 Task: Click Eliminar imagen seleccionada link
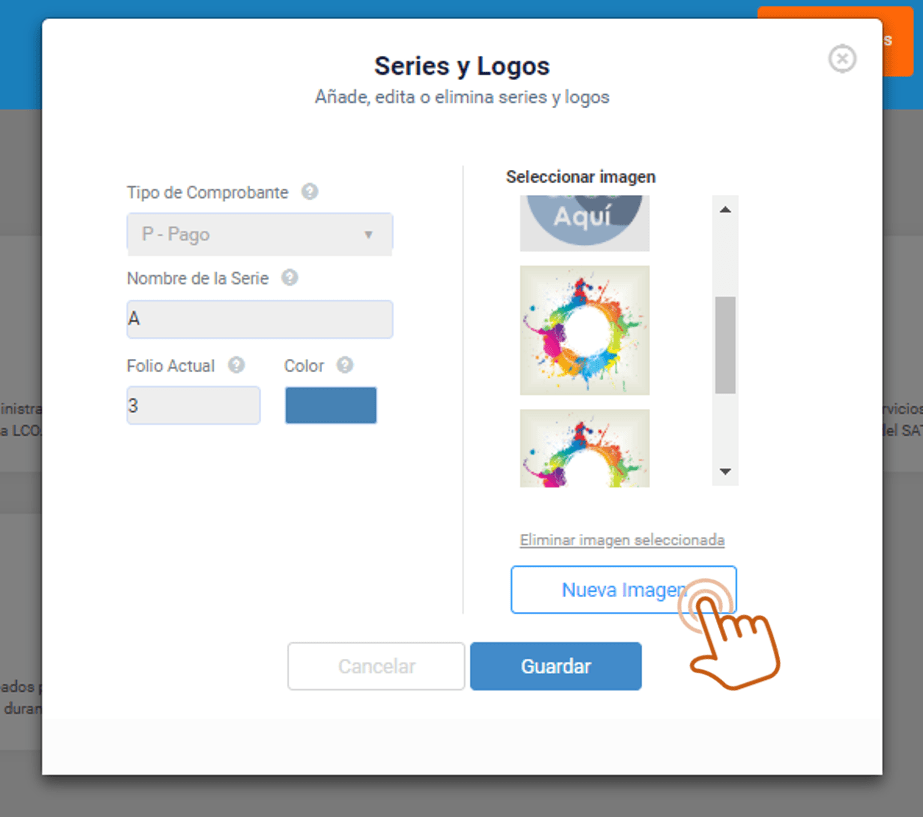[x=622, y=540]
